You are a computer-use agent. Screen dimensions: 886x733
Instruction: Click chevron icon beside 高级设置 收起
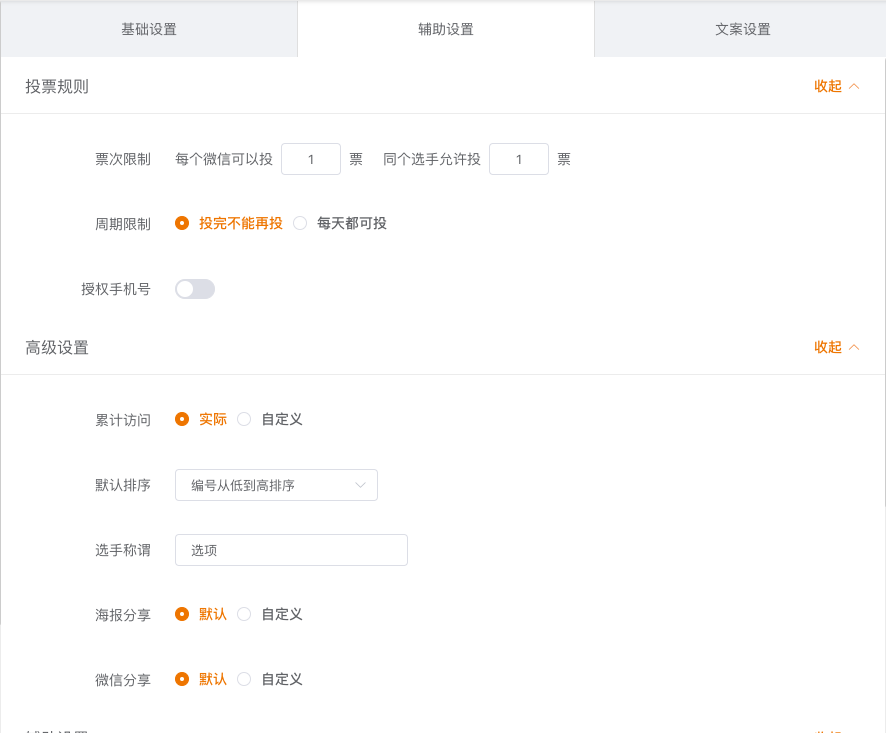click(854, 347)
